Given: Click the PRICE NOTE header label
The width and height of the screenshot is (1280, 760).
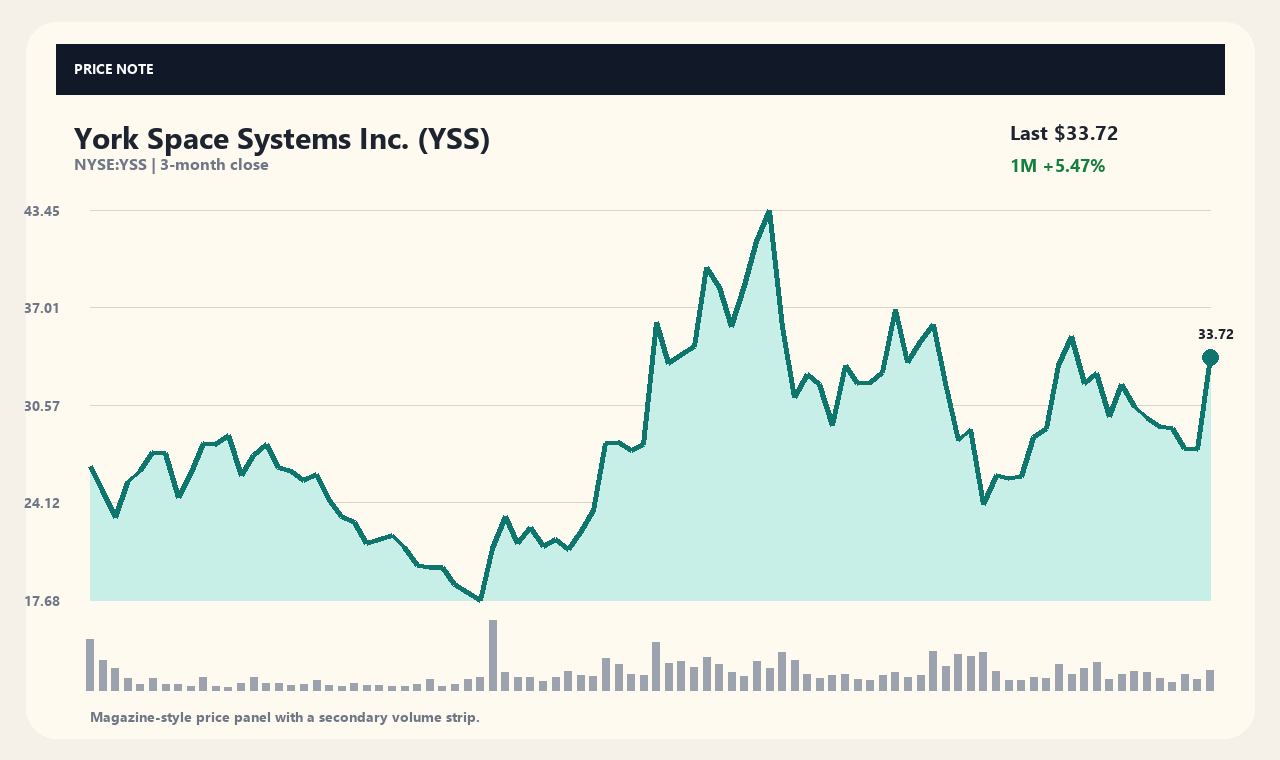Looking at the screenshot, I should [x=114, y=69].
